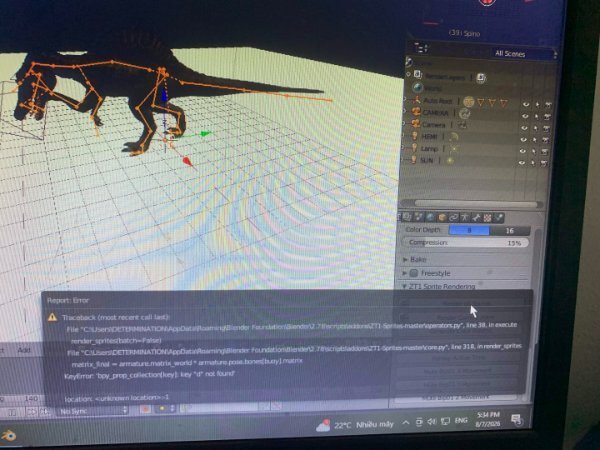The image size is (600, 450).
Task: Click the sun data icon beside SUN
Action: (450, 160)
